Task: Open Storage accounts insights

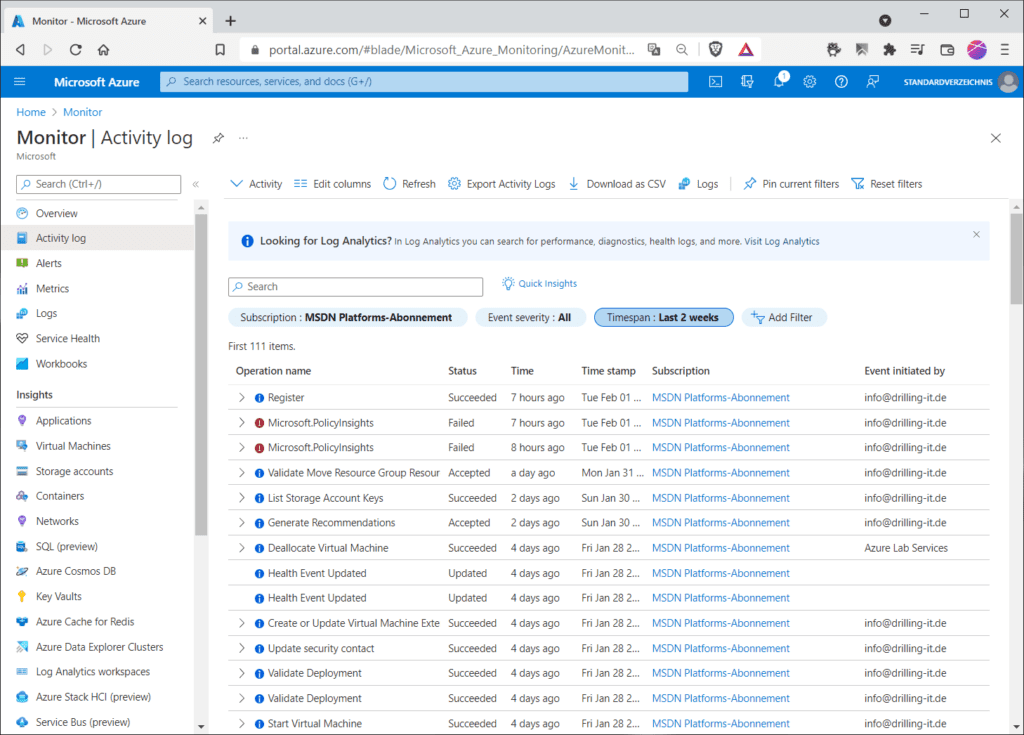Action: pyautogui.click(x=74, y=471)
